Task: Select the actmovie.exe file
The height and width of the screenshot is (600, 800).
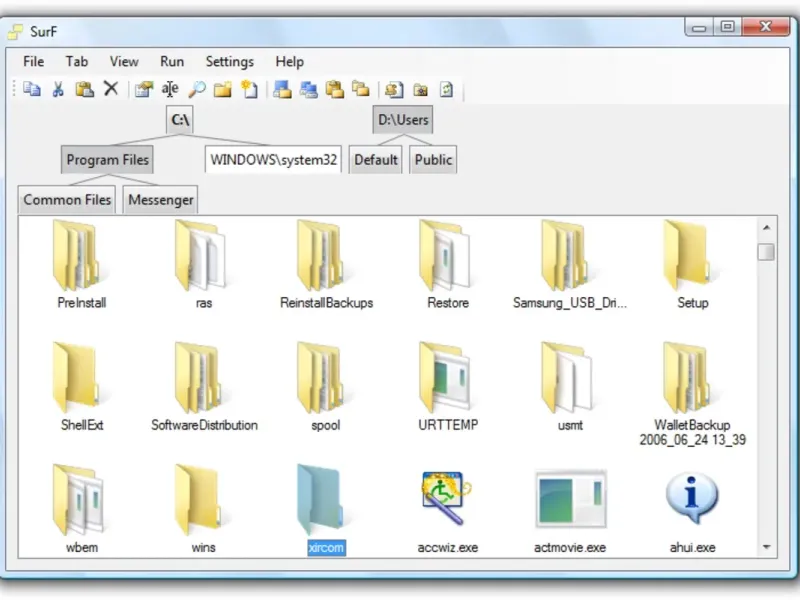Action: [570, 512]
